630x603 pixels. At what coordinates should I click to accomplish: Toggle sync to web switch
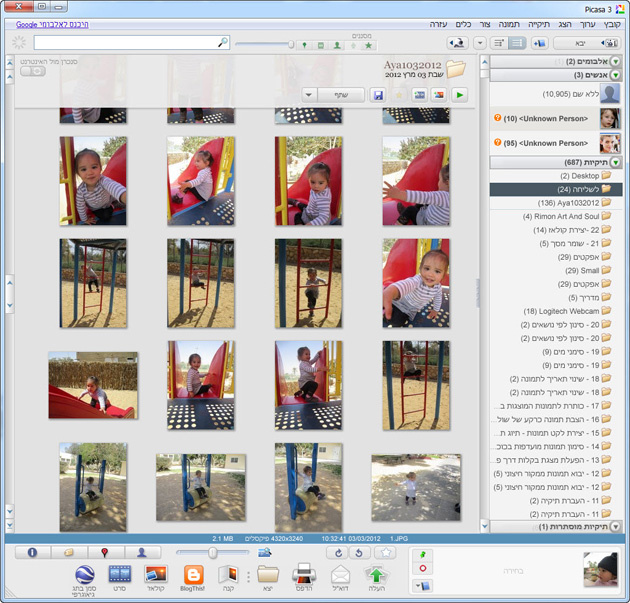tap(33, 71)
